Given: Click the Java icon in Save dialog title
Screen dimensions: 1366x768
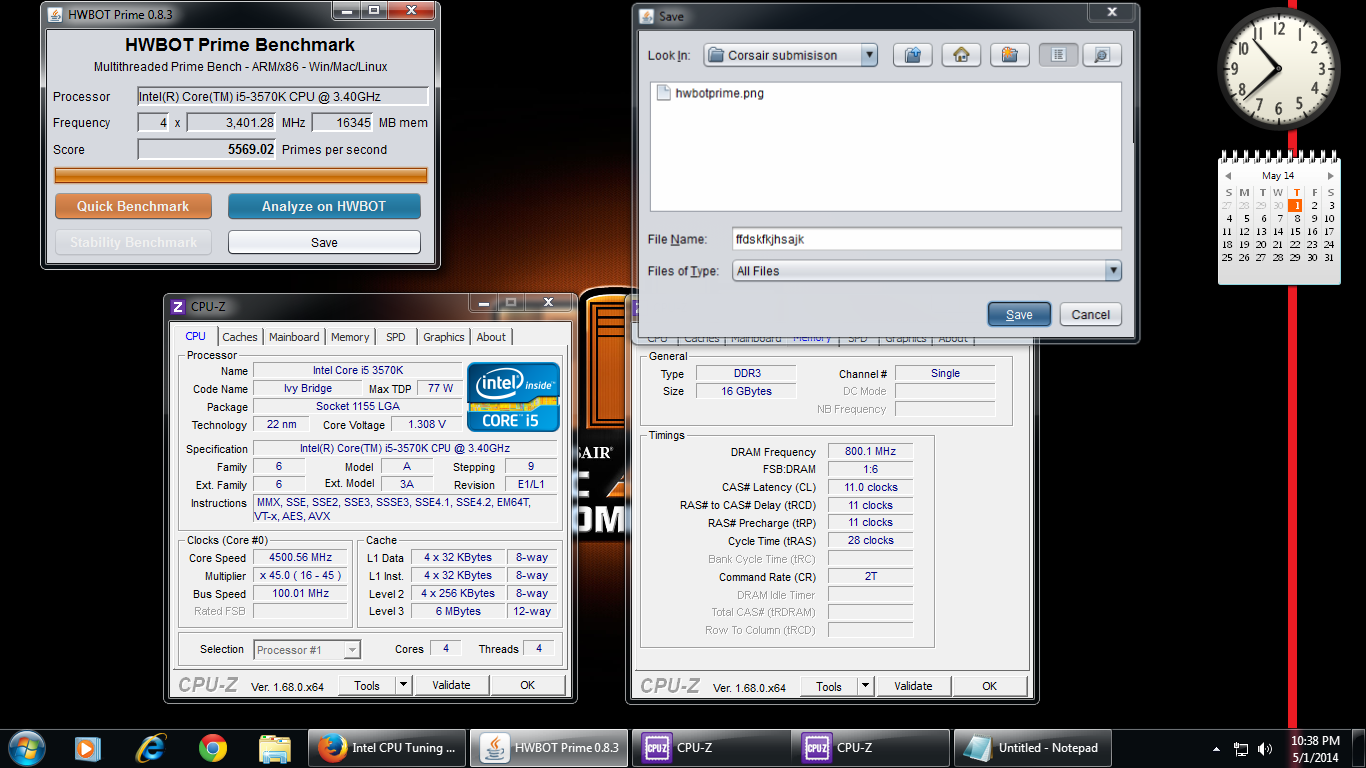Looking at the screenshot, I should pos(647,16).
